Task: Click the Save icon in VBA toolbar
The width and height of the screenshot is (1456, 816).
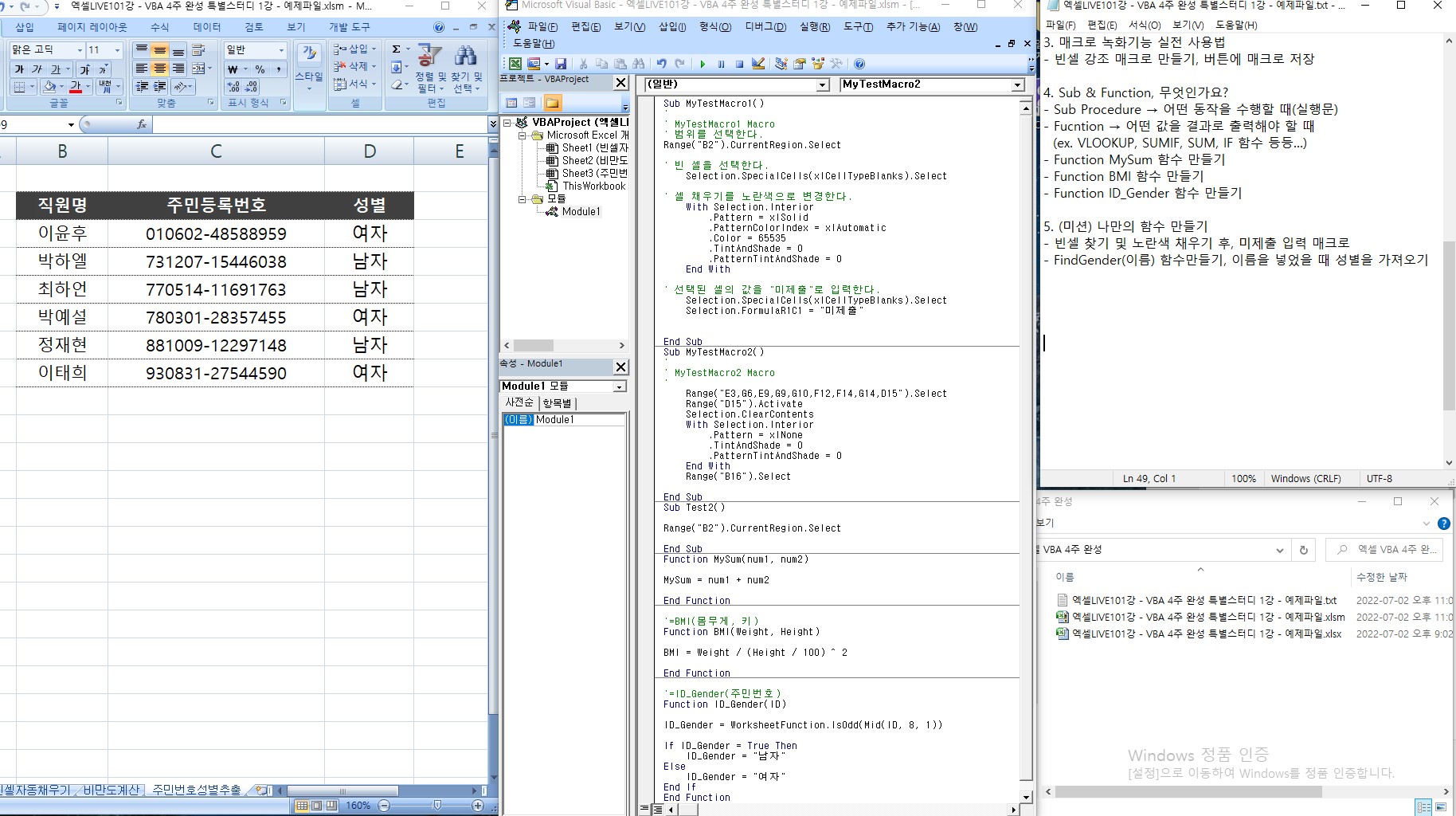Action: pos(561,64)
